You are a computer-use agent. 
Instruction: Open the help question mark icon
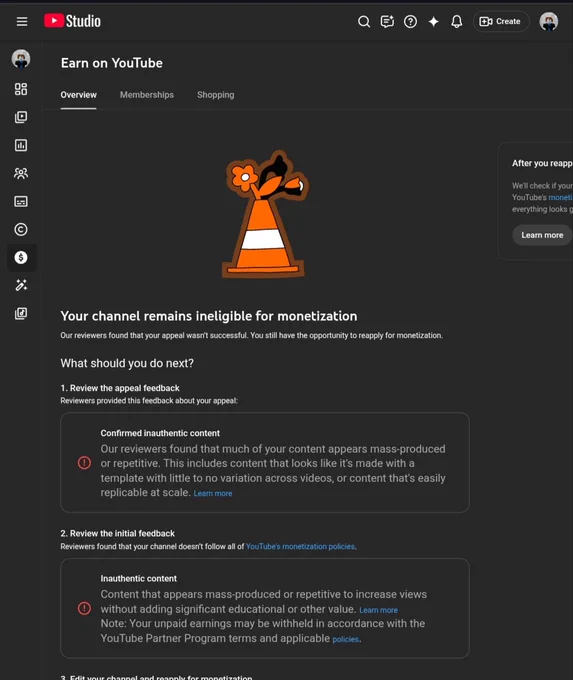(410, 21)
